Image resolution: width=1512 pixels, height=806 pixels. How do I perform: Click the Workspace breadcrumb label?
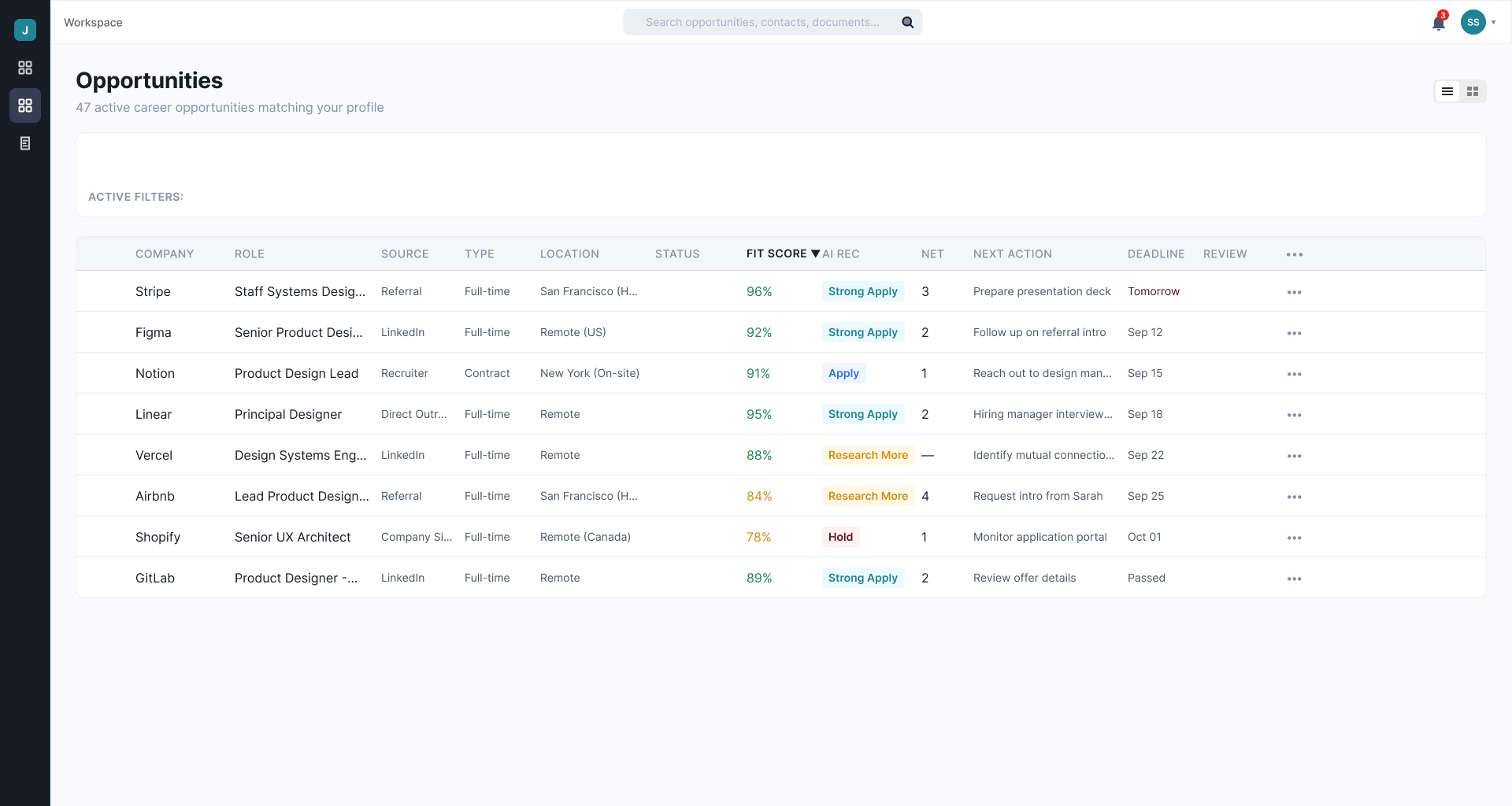click(x=93, y=22)
